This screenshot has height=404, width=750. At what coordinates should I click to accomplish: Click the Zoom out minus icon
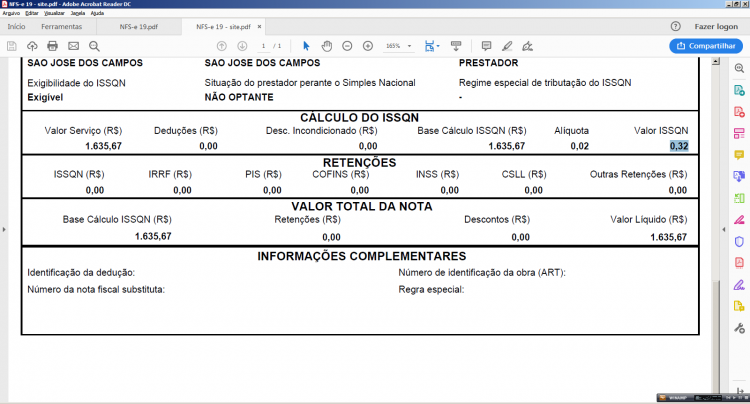(x=347, y=46)
